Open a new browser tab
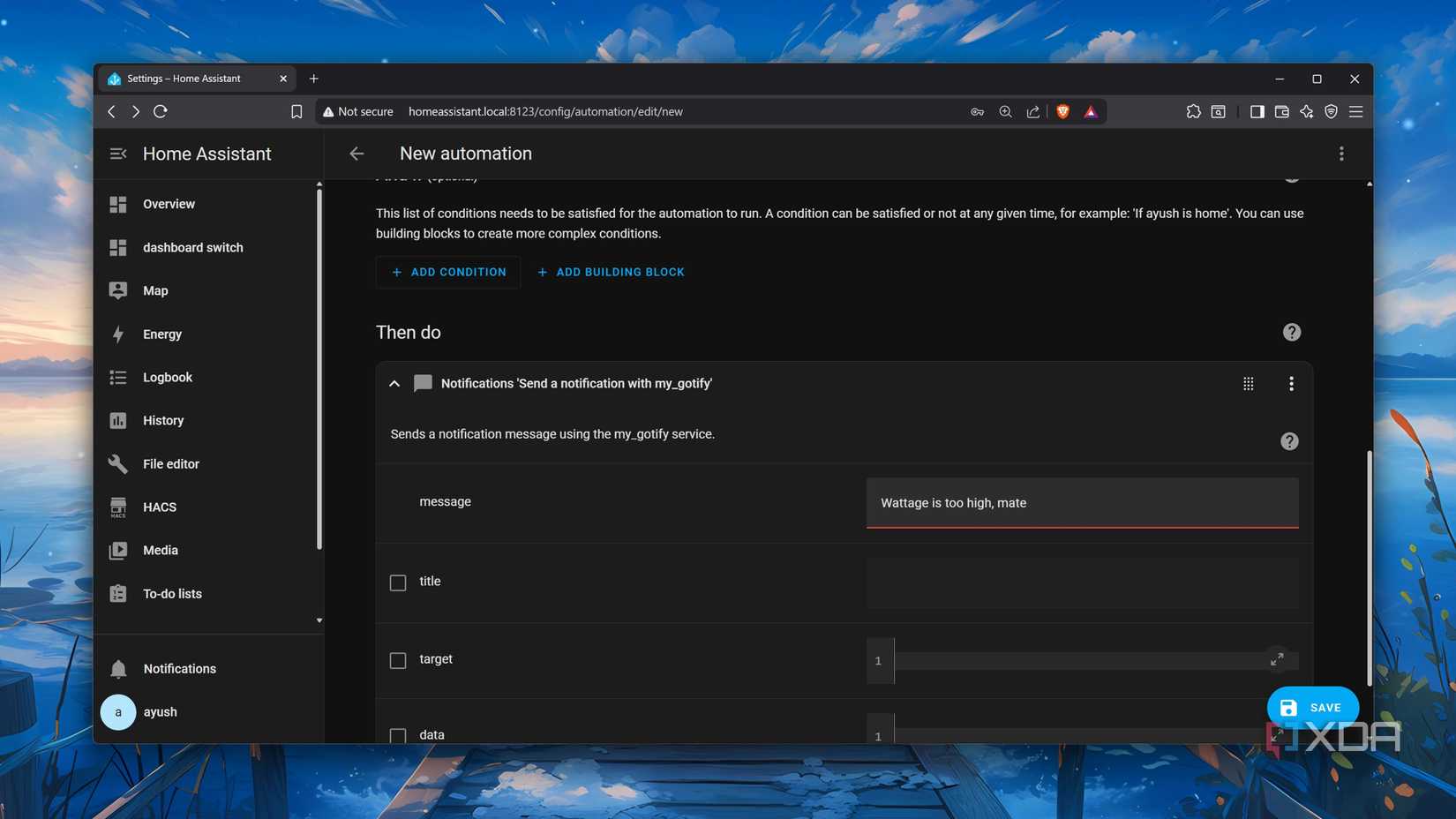1456x819 pixels. (x=313, y=79)
